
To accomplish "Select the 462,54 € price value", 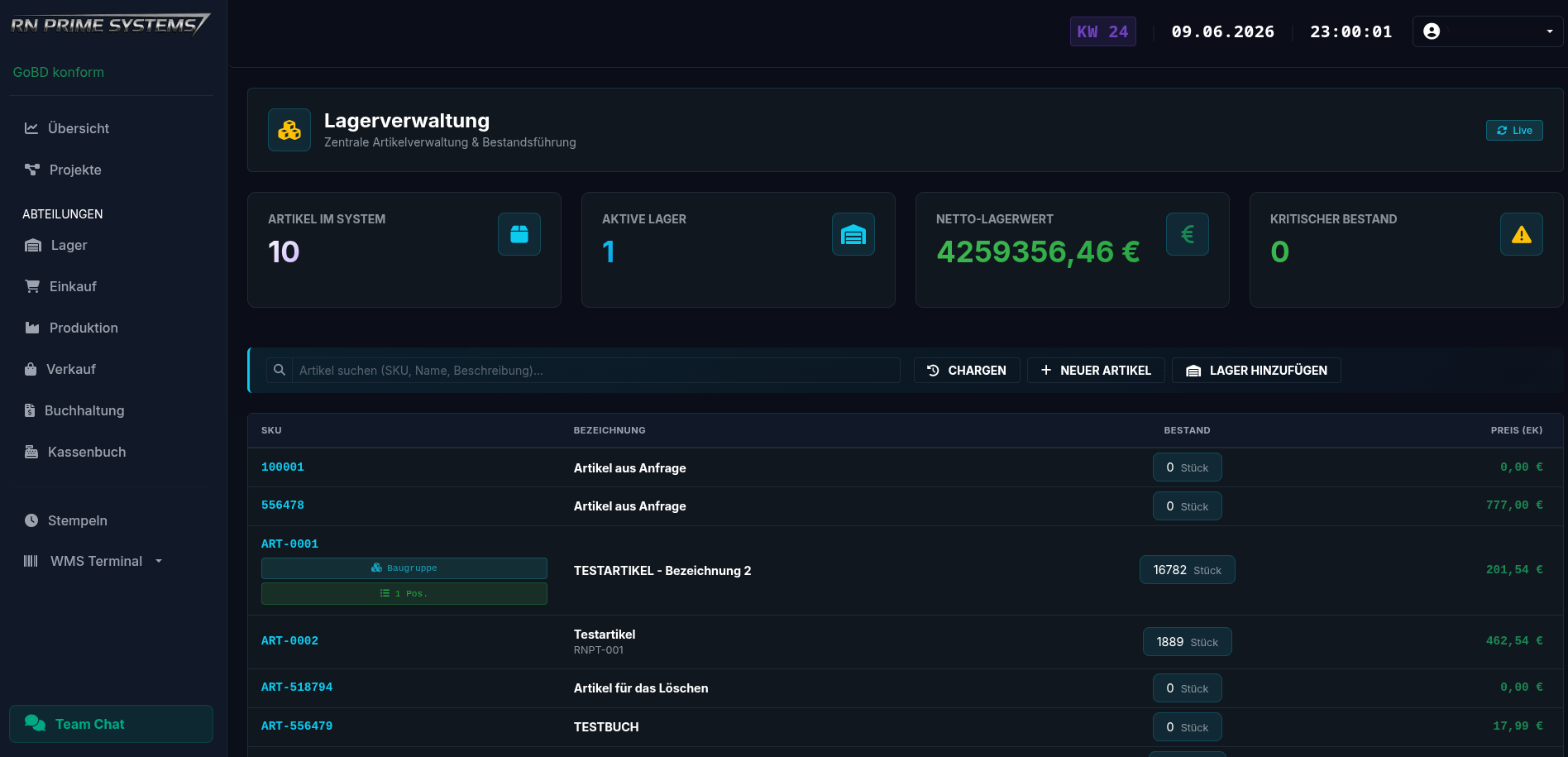I will tap(1514, 640).
